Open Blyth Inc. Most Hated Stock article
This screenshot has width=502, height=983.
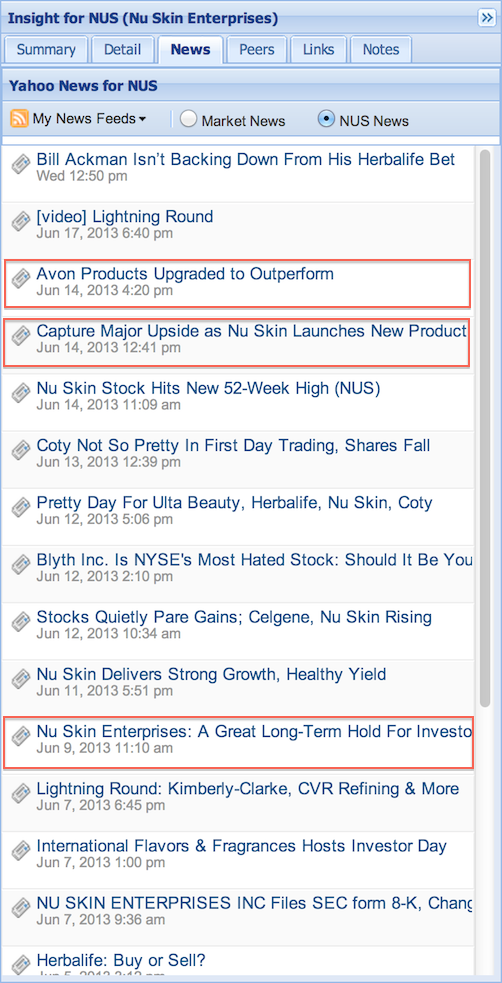pos(254,559)
